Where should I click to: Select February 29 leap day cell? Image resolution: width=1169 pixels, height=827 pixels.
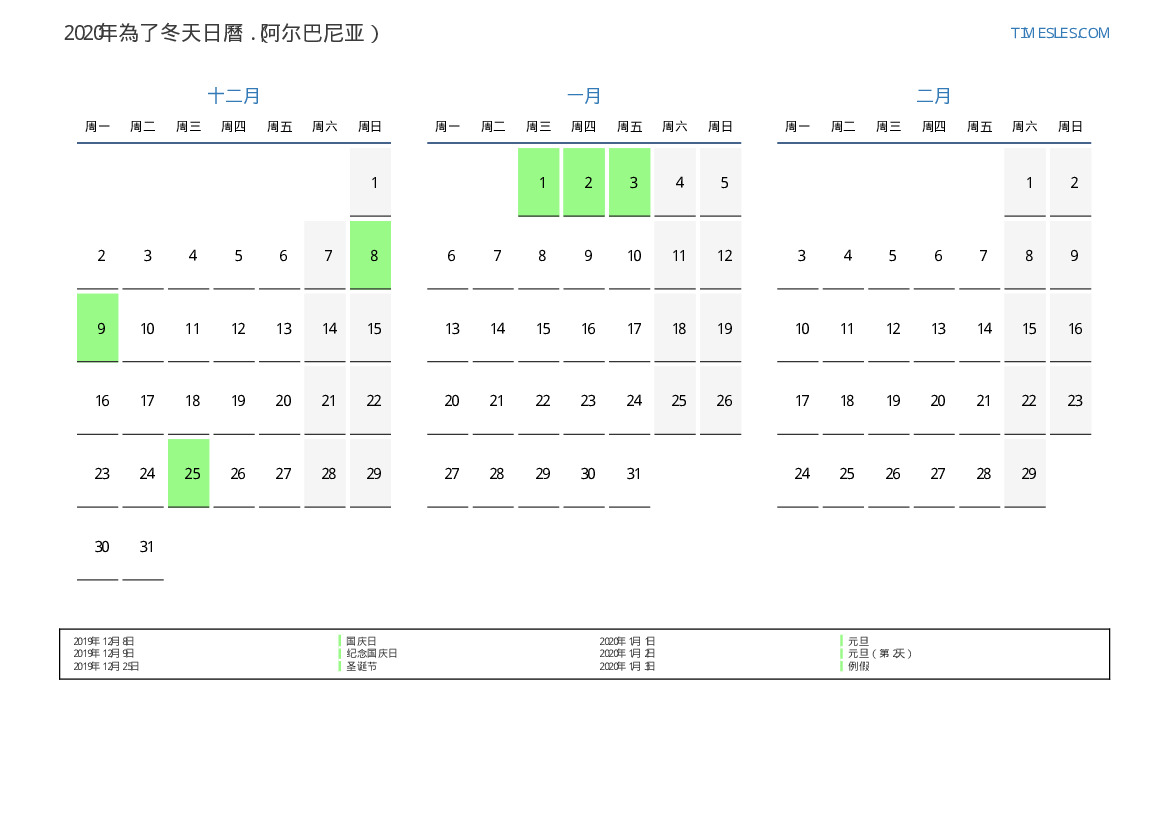[1025, 473]
